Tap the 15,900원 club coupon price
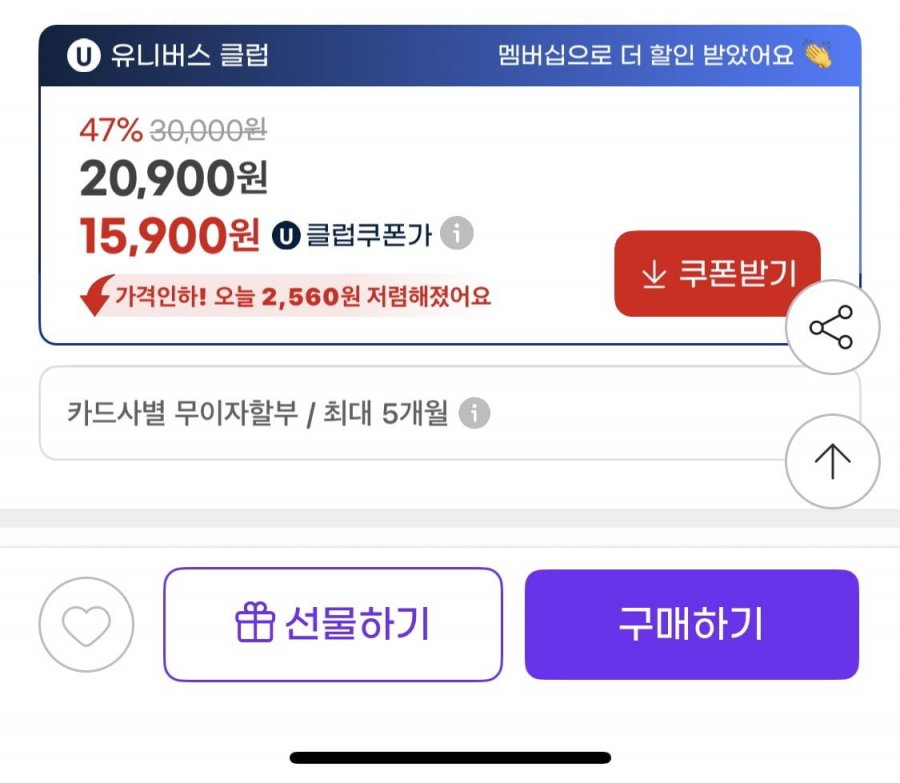 pos(170,235)
